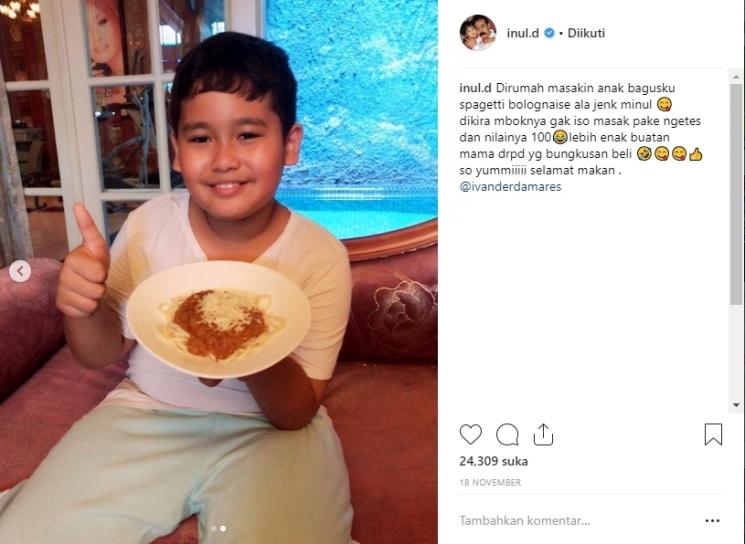This screenshot has width=745, height=544.
Task: Open the three-dots more options menu
Action: [712, 521]
